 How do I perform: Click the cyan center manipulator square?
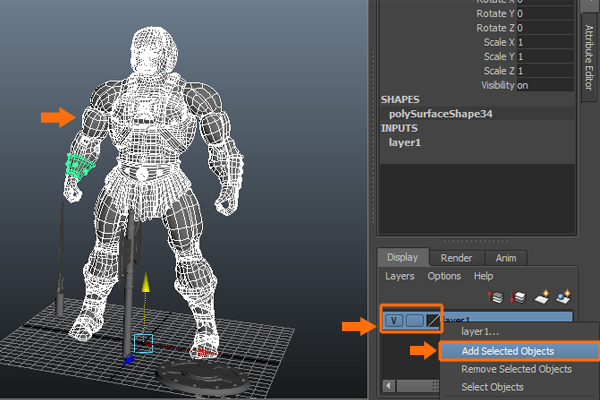click(x=143, y=343)
